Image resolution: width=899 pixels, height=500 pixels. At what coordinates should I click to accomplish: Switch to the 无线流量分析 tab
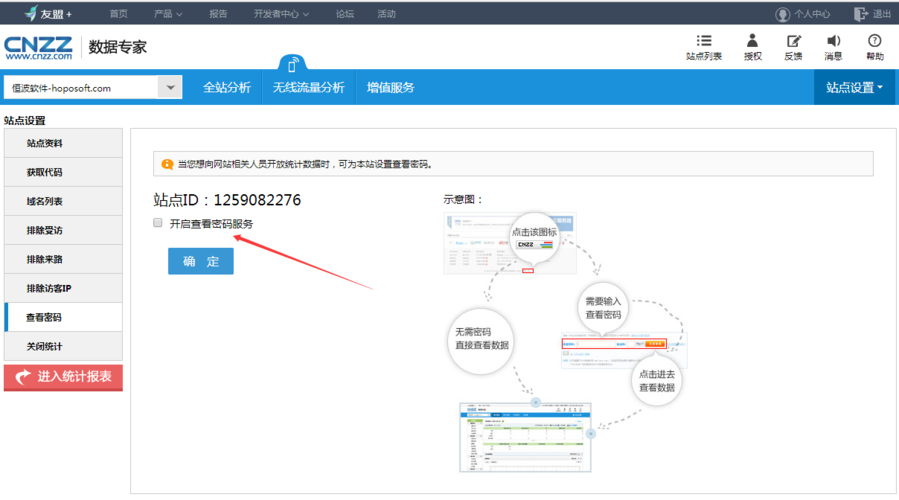[308, 88]
